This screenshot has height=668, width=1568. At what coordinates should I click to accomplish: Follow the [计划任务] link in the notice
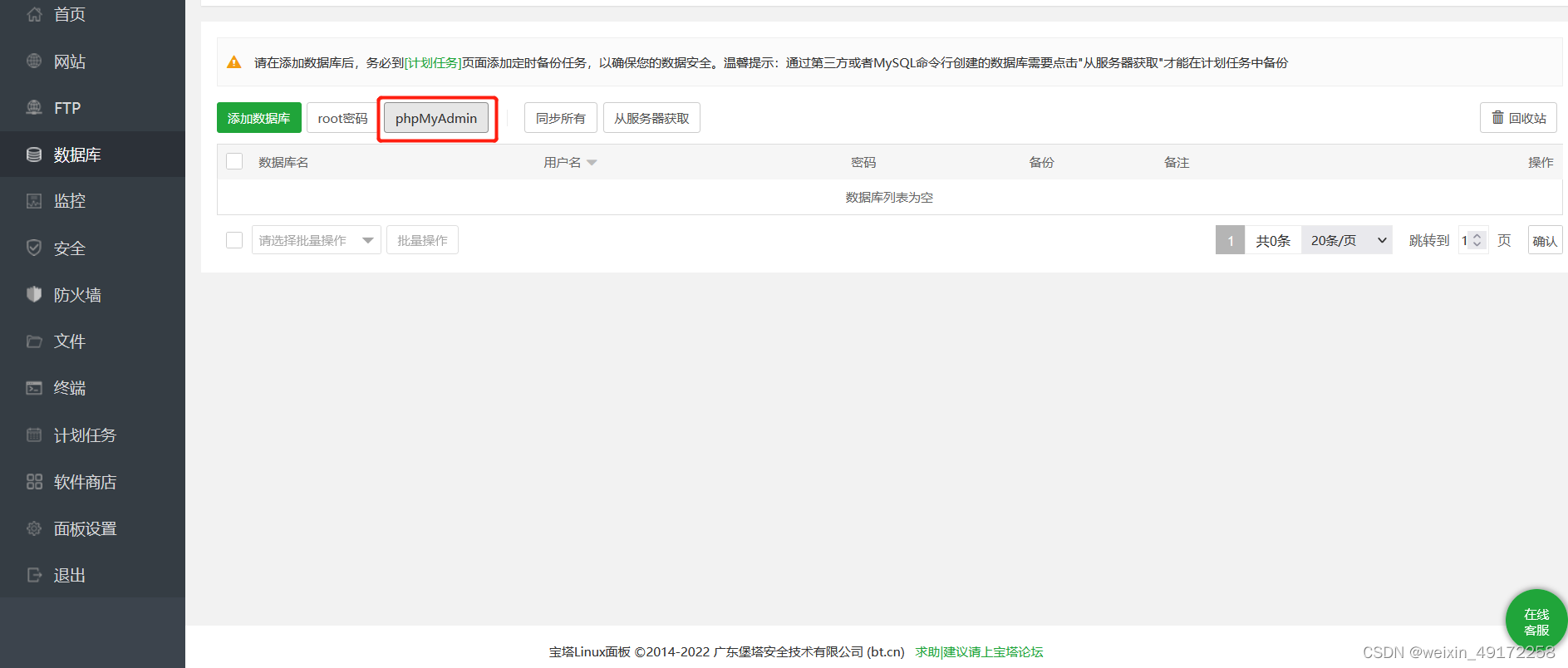click(433, 62)
